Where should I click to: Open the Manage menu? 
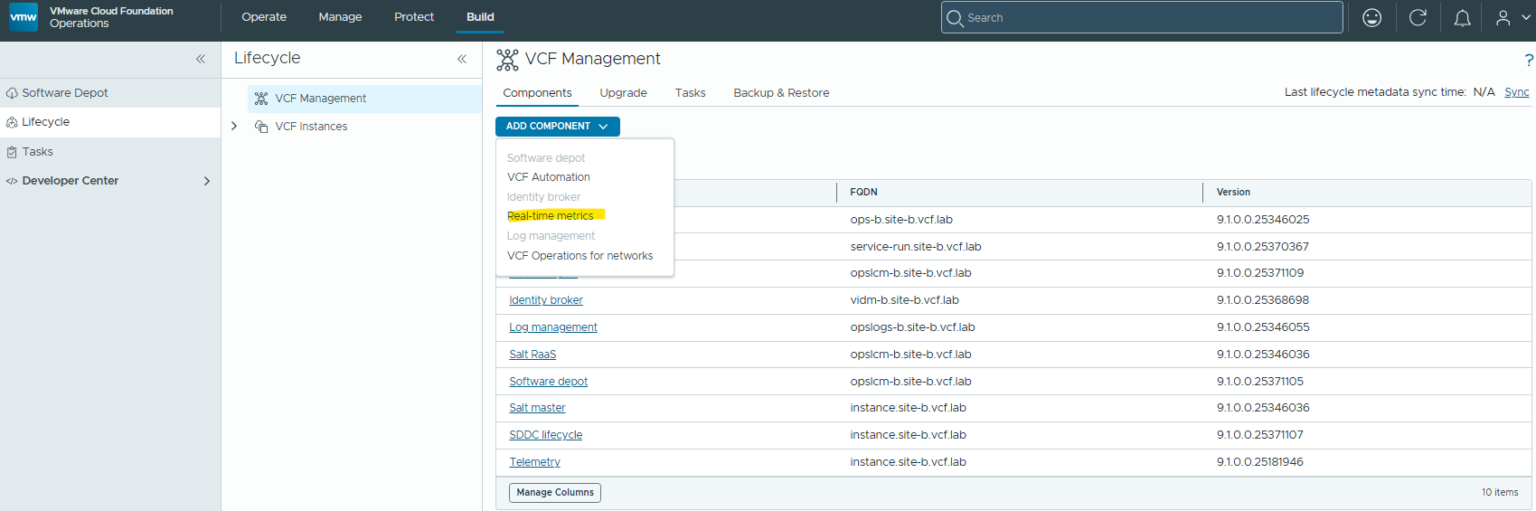tap(340, 17)
